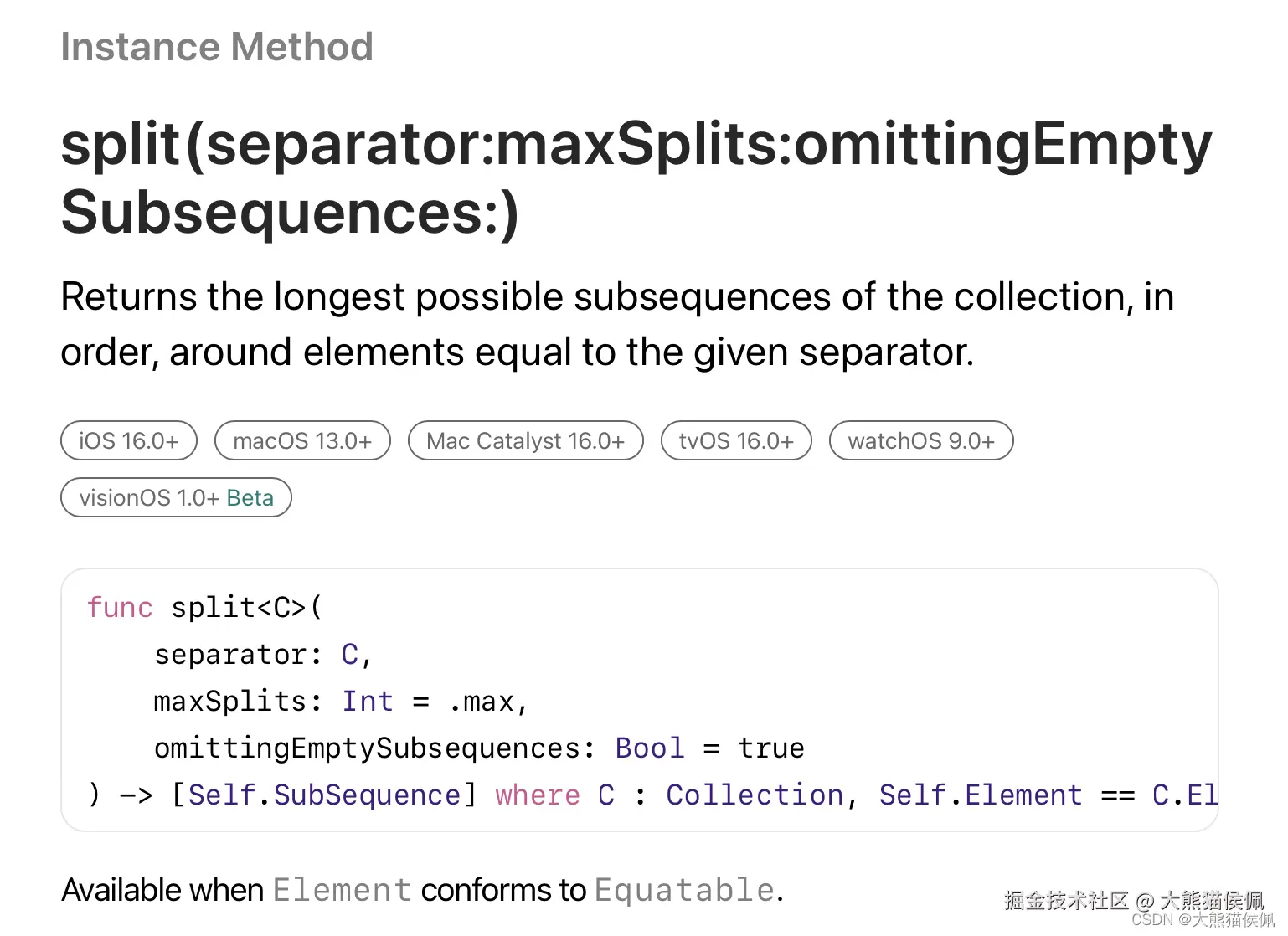Image resolution: width=1288 pixels, height=936 pixels.
Task: Click the func keyword in declaration
Action: point(120,608)
